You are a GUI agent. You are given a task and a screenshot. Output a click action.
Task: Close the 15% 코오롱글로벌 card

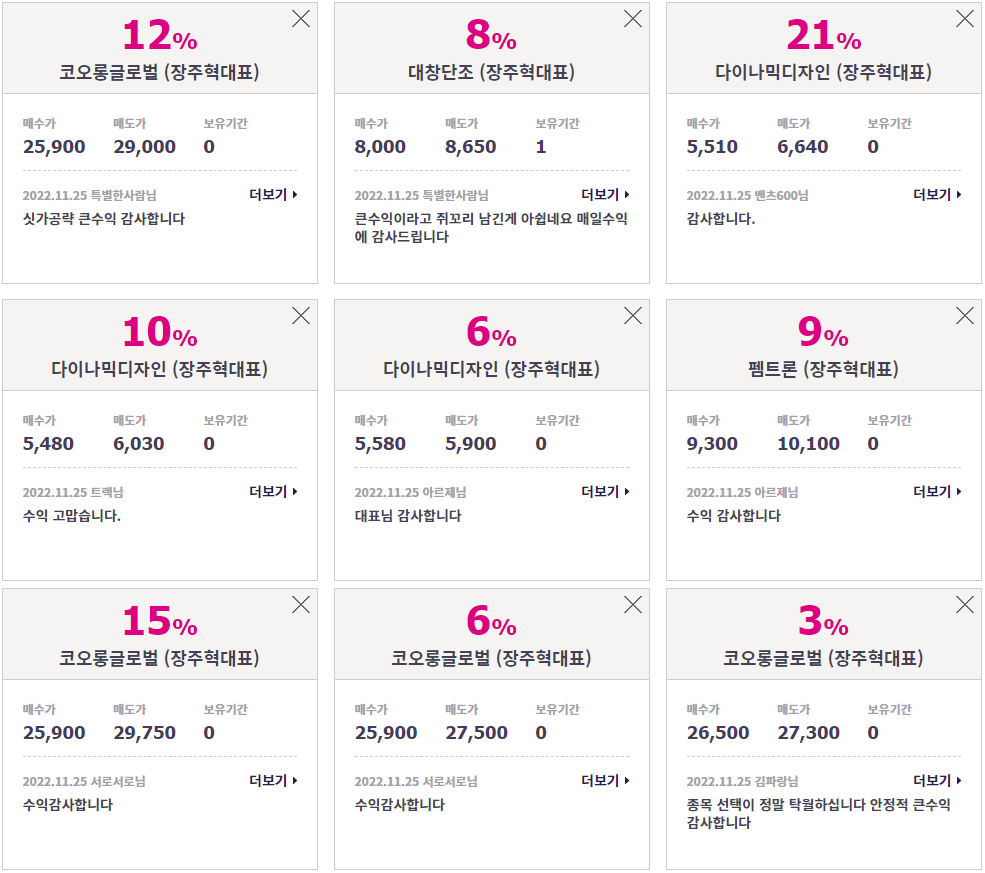(301, 604)
